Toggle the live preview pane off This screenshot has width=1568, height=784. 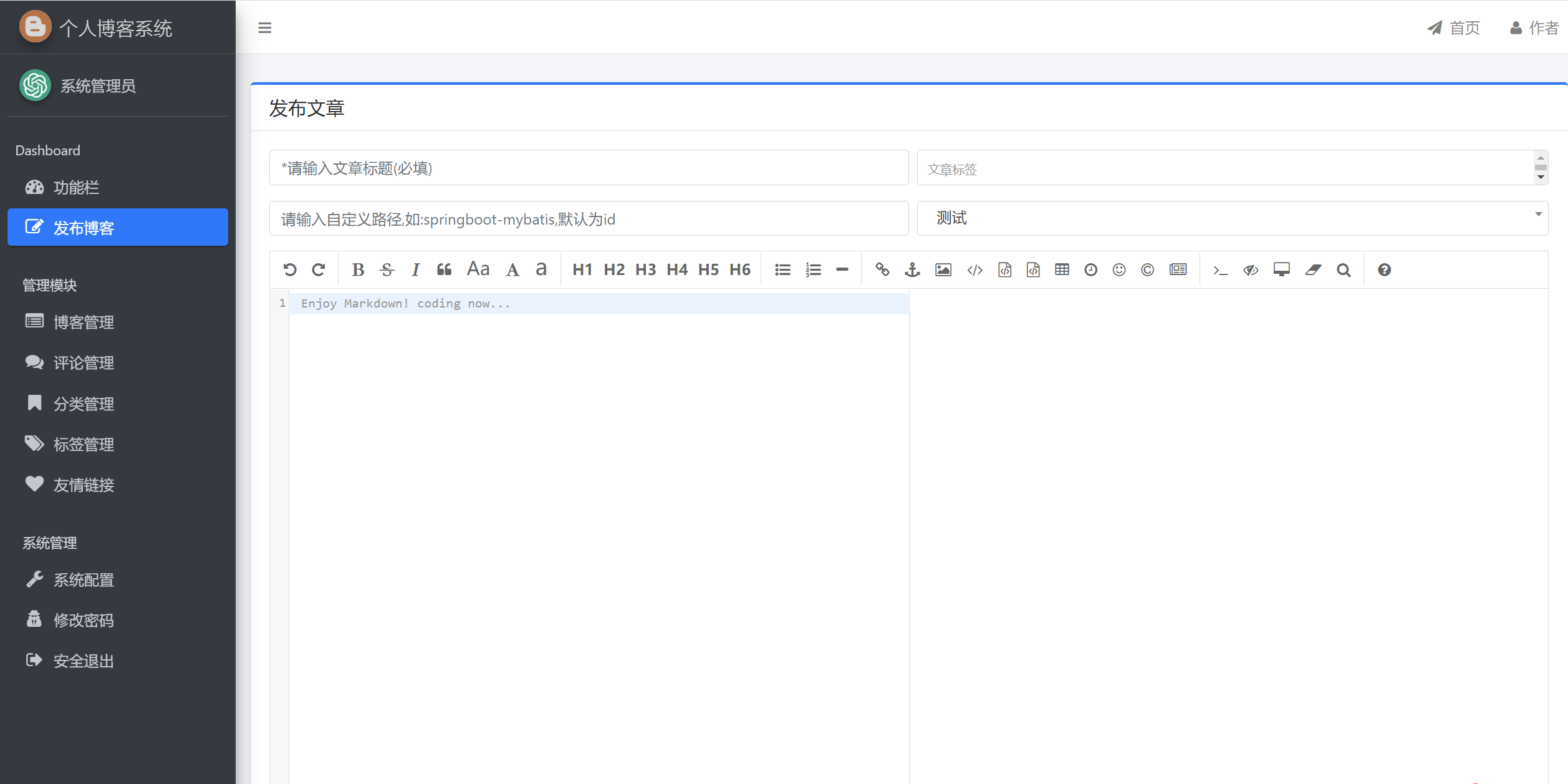tap(1251, 269)
